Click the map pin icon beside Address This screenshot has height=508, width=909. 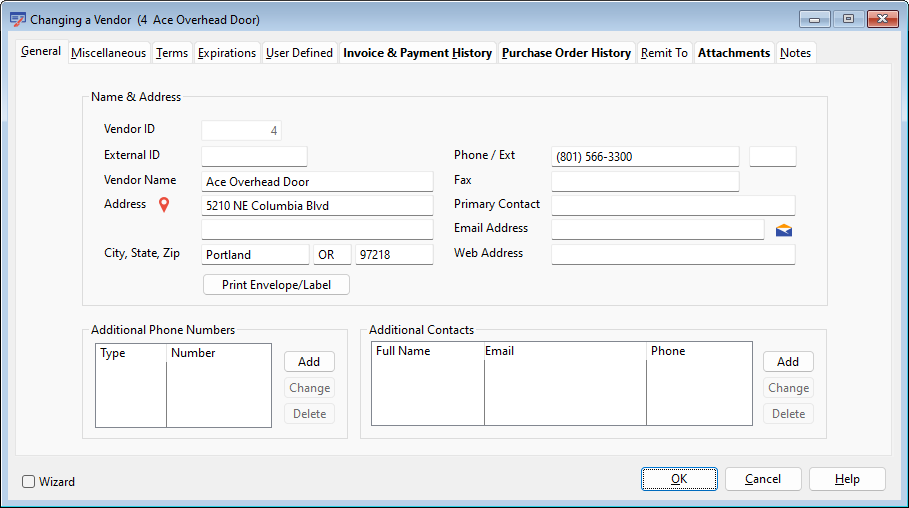[x=165, y=205]
